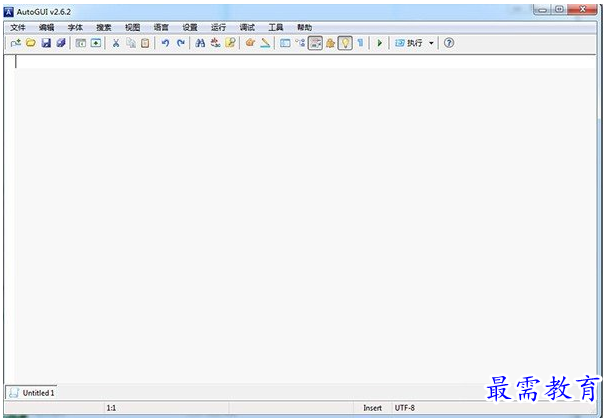The image size is (608, 420).
Task: Open the 字体 menu
Action: click(x=75, y=27)
